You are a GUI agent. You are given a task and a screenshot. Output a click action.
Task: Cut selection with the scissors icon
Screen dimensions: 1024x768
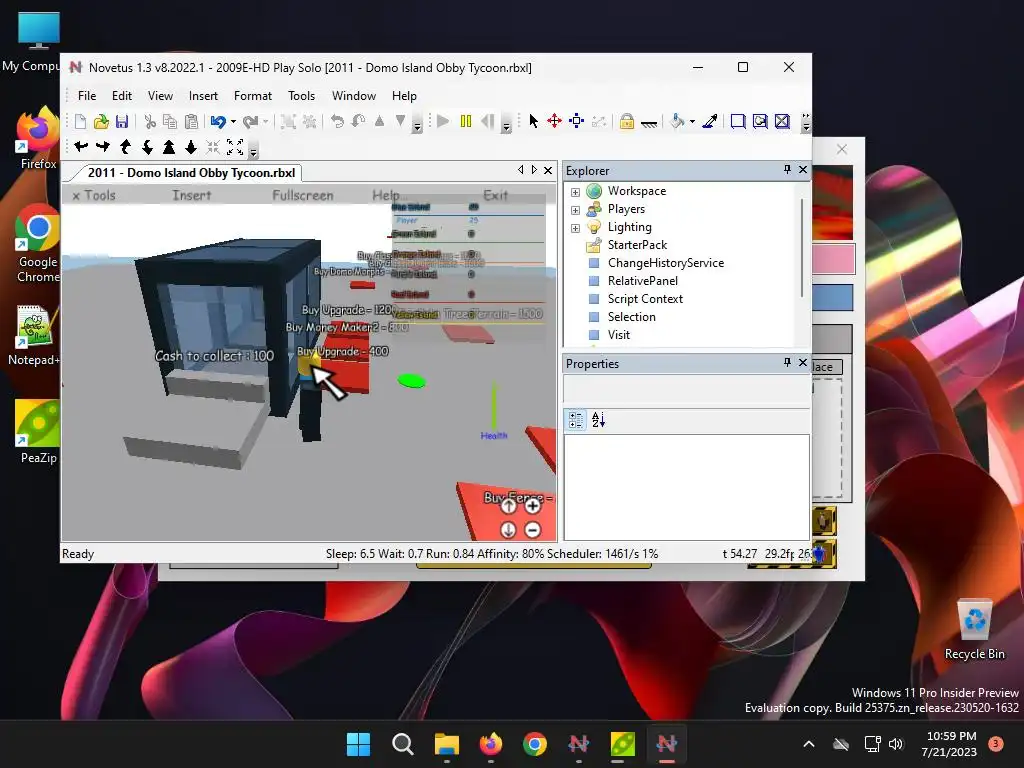150,121
